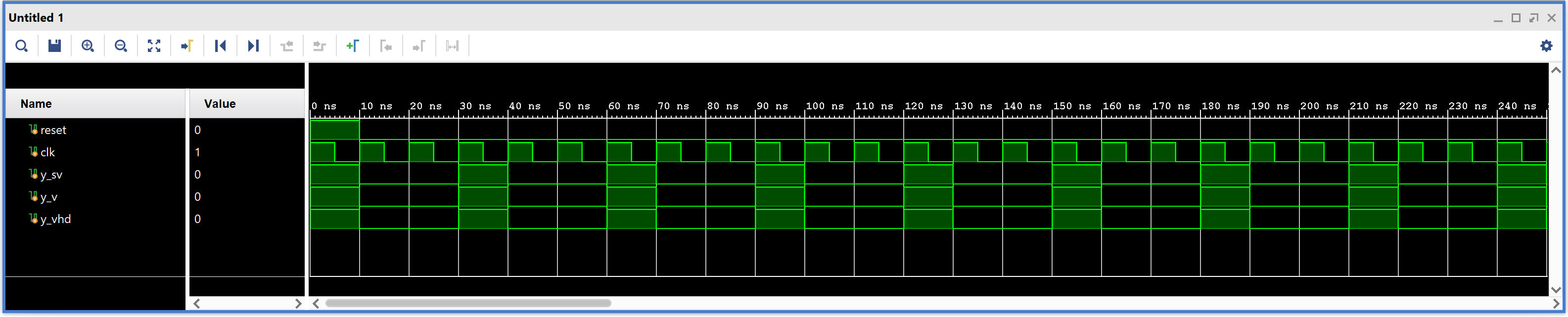Image resolution: width=1568 pixels, height=317 pixels.
Task: Select the y_sv signal
Action: (x=51, y=175)
